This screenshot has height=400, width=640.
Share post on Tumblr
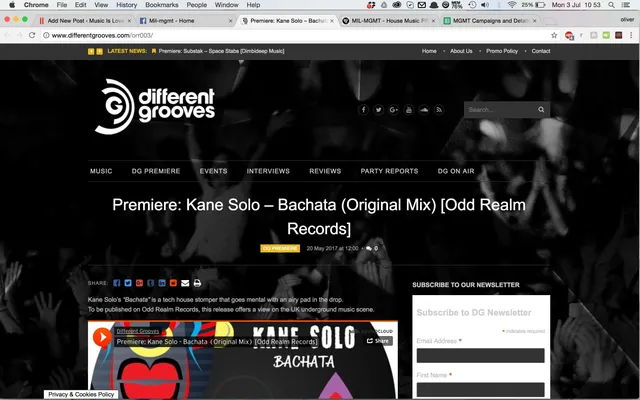(x=151, y=283)
